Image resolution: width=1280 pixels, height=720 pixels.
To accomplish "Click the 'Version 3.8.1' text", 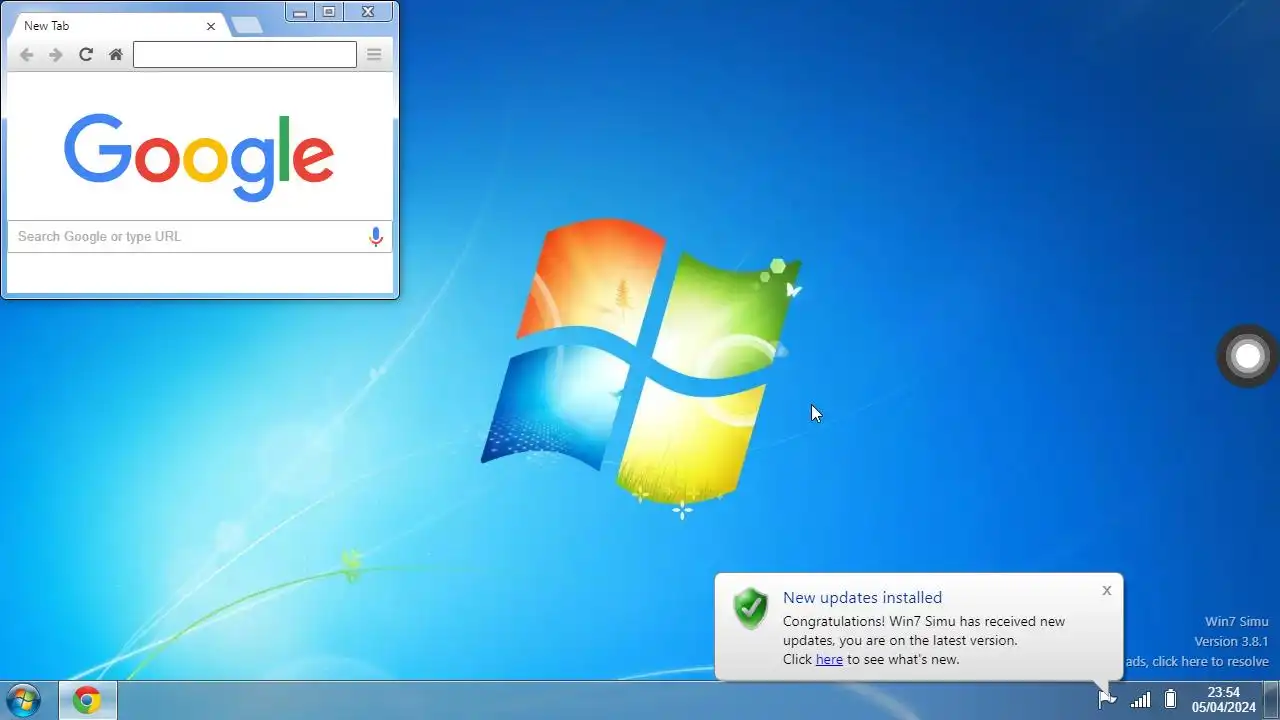I will tap(1231, 642).
